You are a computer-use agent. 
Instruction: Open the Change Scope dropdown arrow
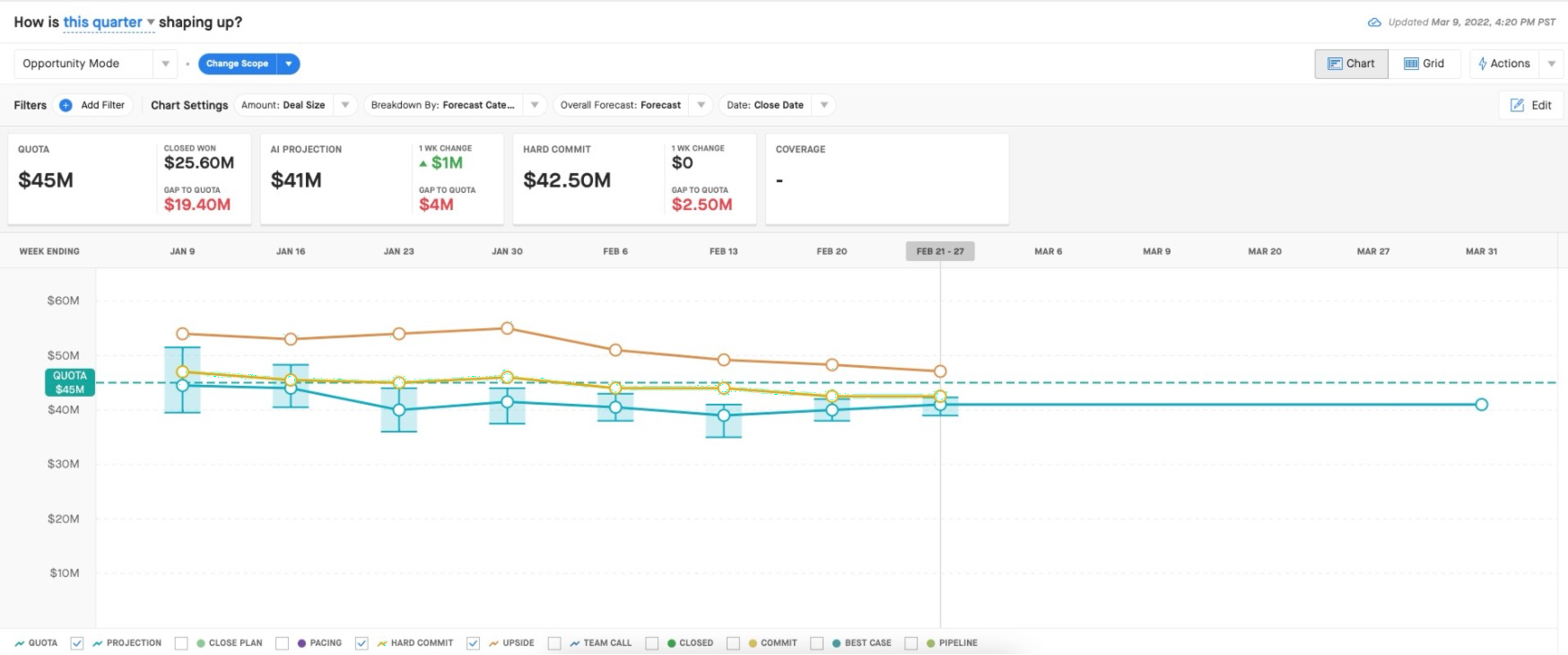coord(288,64)
